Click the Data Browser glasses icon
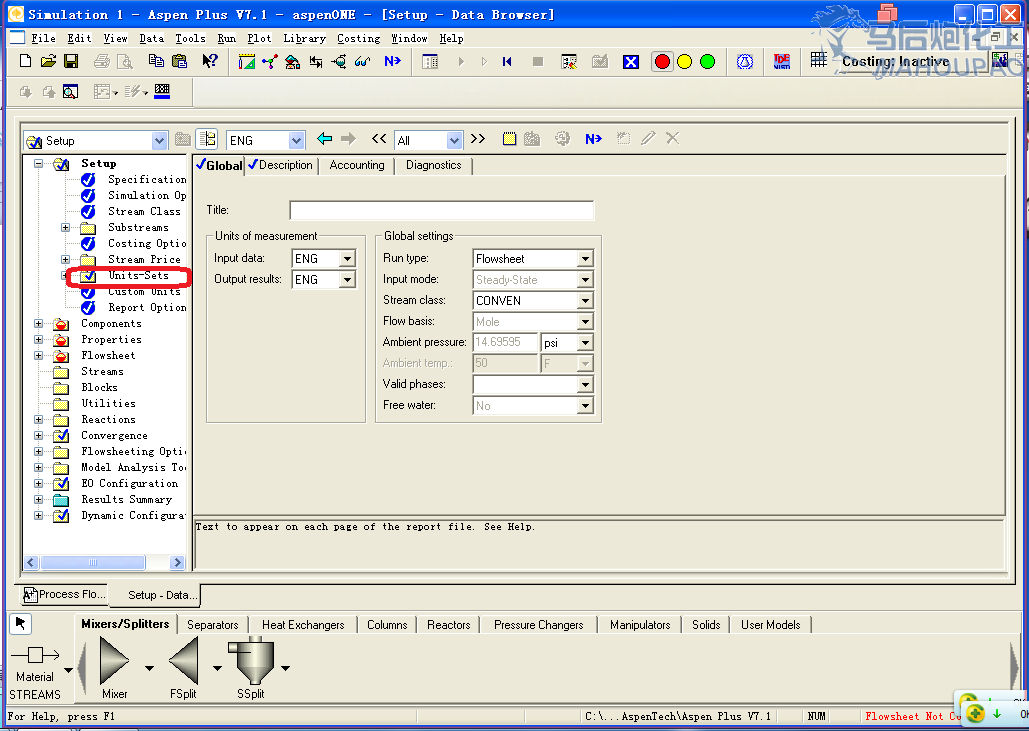Viewport: 1029px width, 731px height. coord(362,62)
